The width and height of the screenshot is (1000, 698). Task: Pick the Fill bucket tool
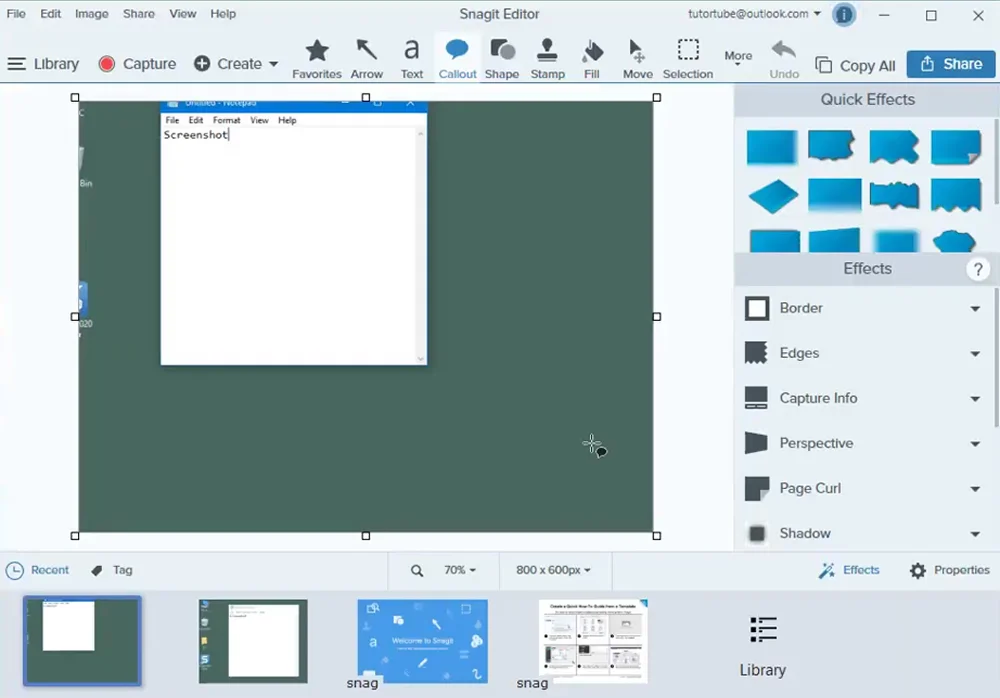click(x=593, y=58)
